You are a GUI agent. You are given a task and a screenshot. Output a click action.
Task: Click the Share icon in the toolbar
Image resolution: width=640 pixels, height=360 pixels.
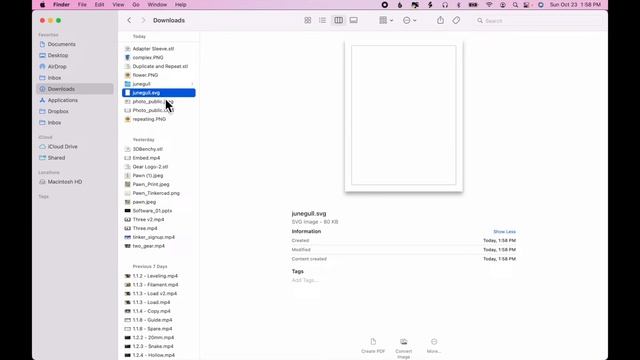(x=440, y=20)
